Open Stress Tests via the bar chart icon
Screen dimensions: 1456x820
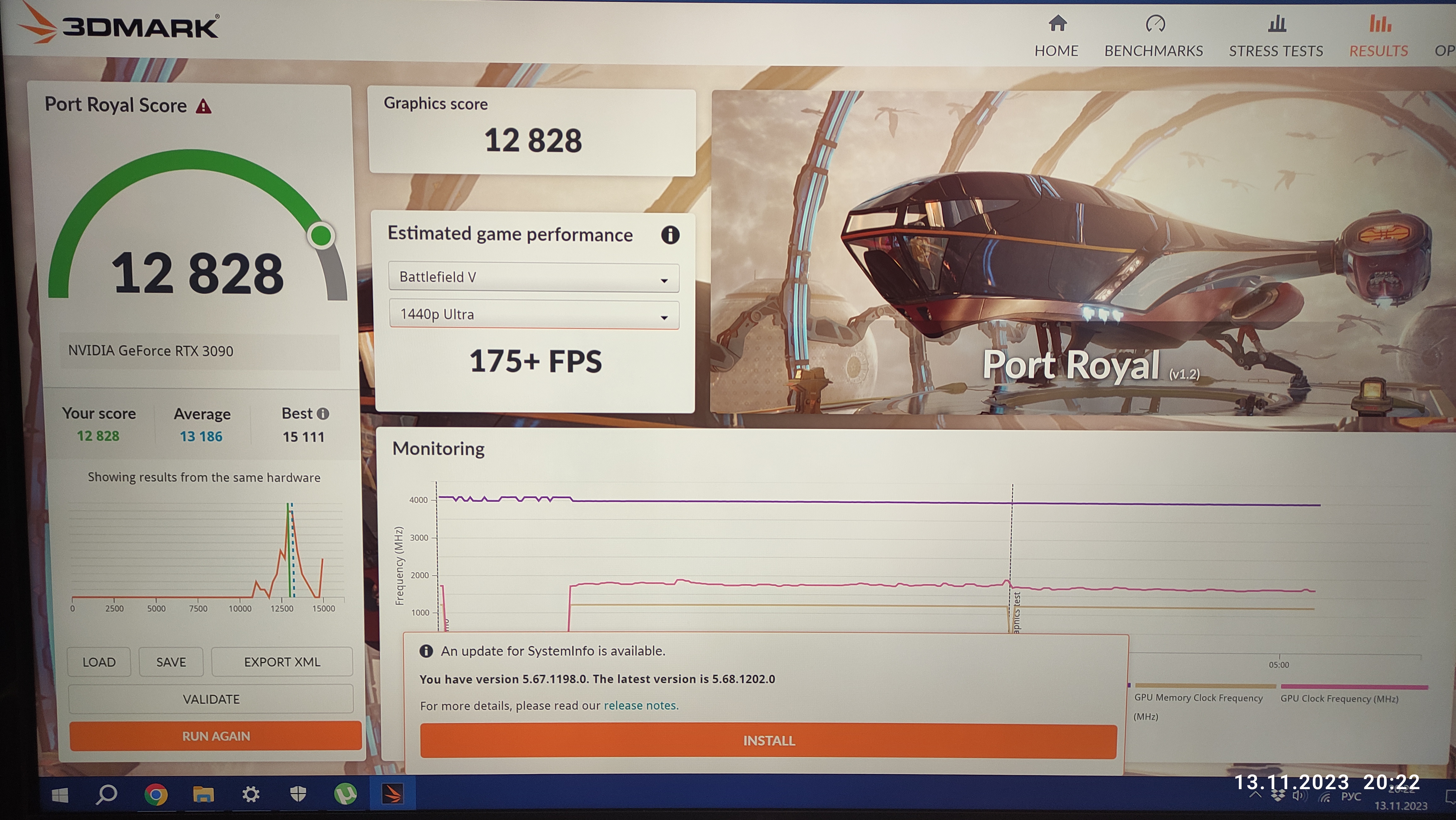(x=1277, y=24)
